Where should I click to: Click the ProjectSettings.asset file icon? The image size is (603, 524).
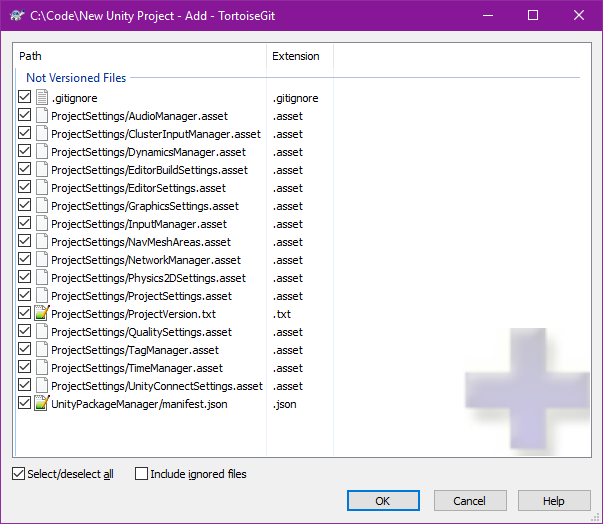coord(42,296)
